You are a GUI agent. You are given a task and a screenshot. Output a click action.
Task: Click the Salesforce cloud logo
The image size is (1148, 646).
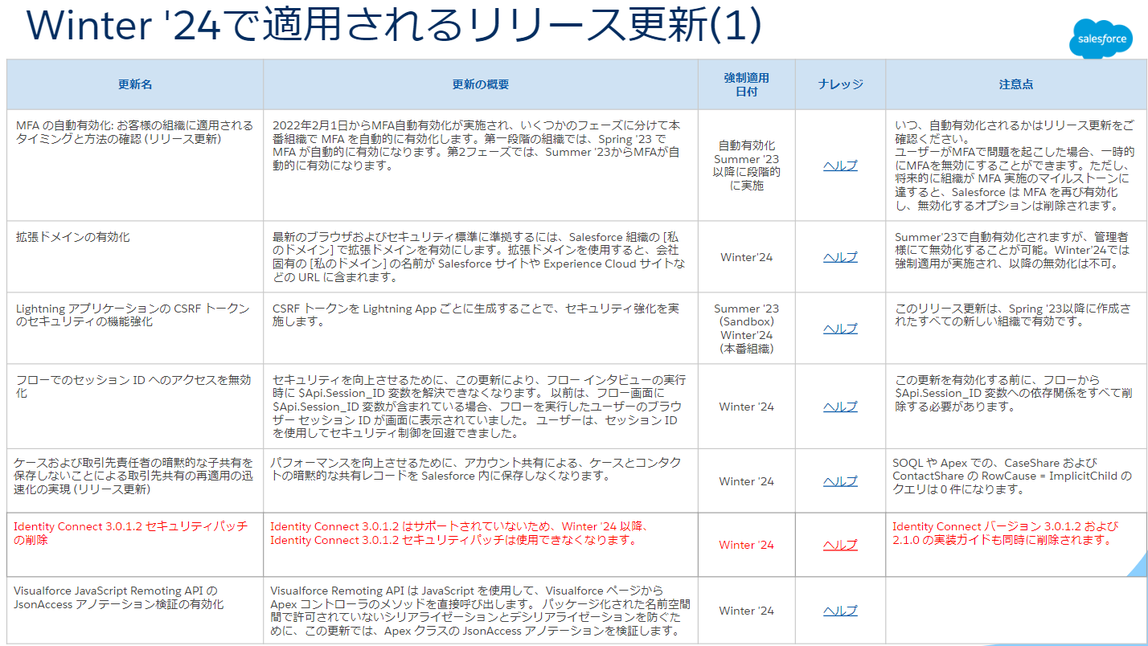pos(1101,39)
